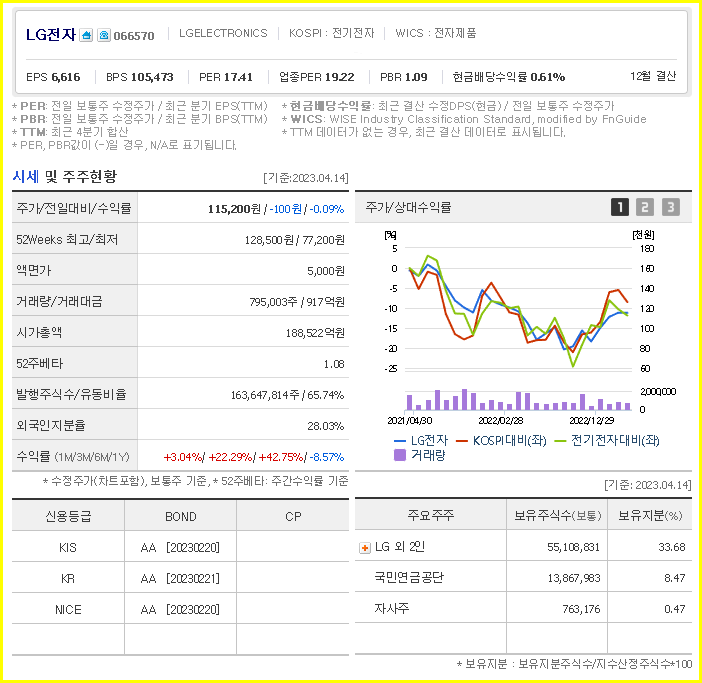Click the trading volume 795,003주 / 917억원

click(297, 302)
